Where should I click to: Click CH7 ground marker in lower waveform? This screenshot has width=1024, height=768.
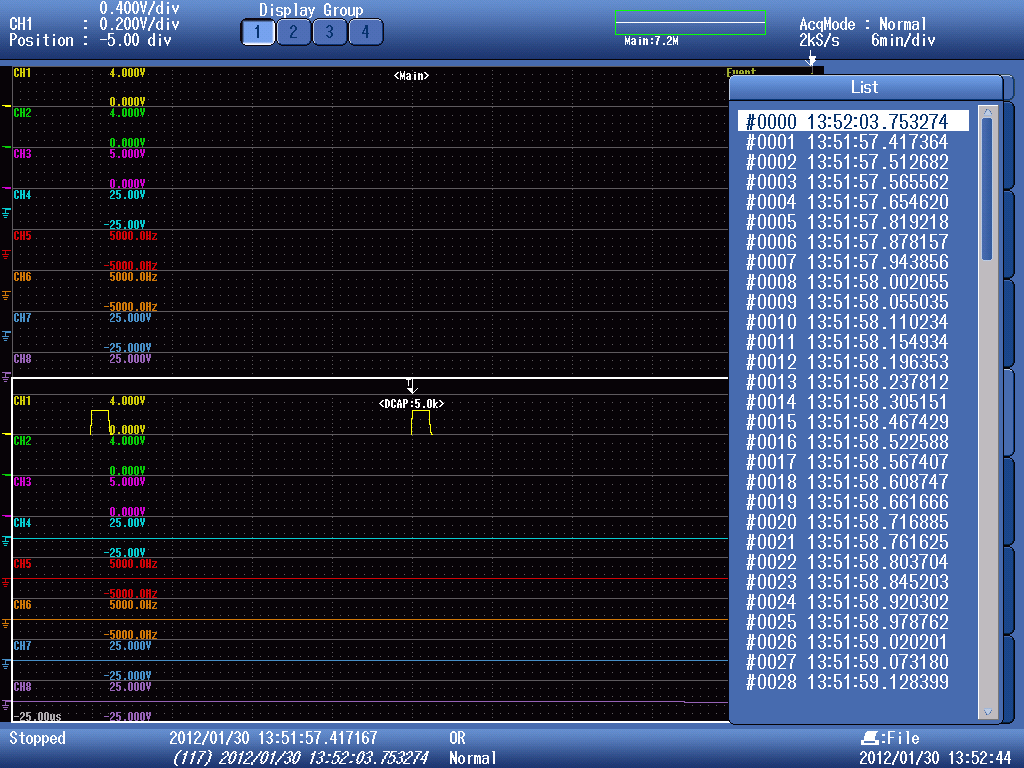tap(6, 663)
